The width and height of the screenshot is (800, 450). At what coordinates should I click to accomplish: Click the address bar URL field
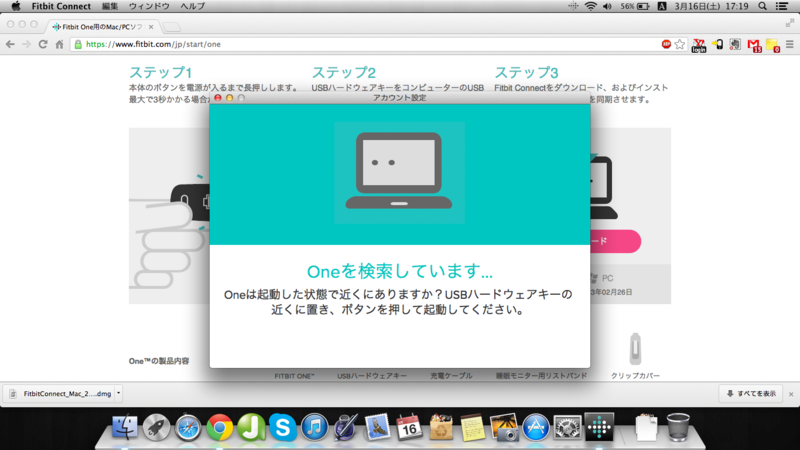pyautogui.click(x=367, y=44)
